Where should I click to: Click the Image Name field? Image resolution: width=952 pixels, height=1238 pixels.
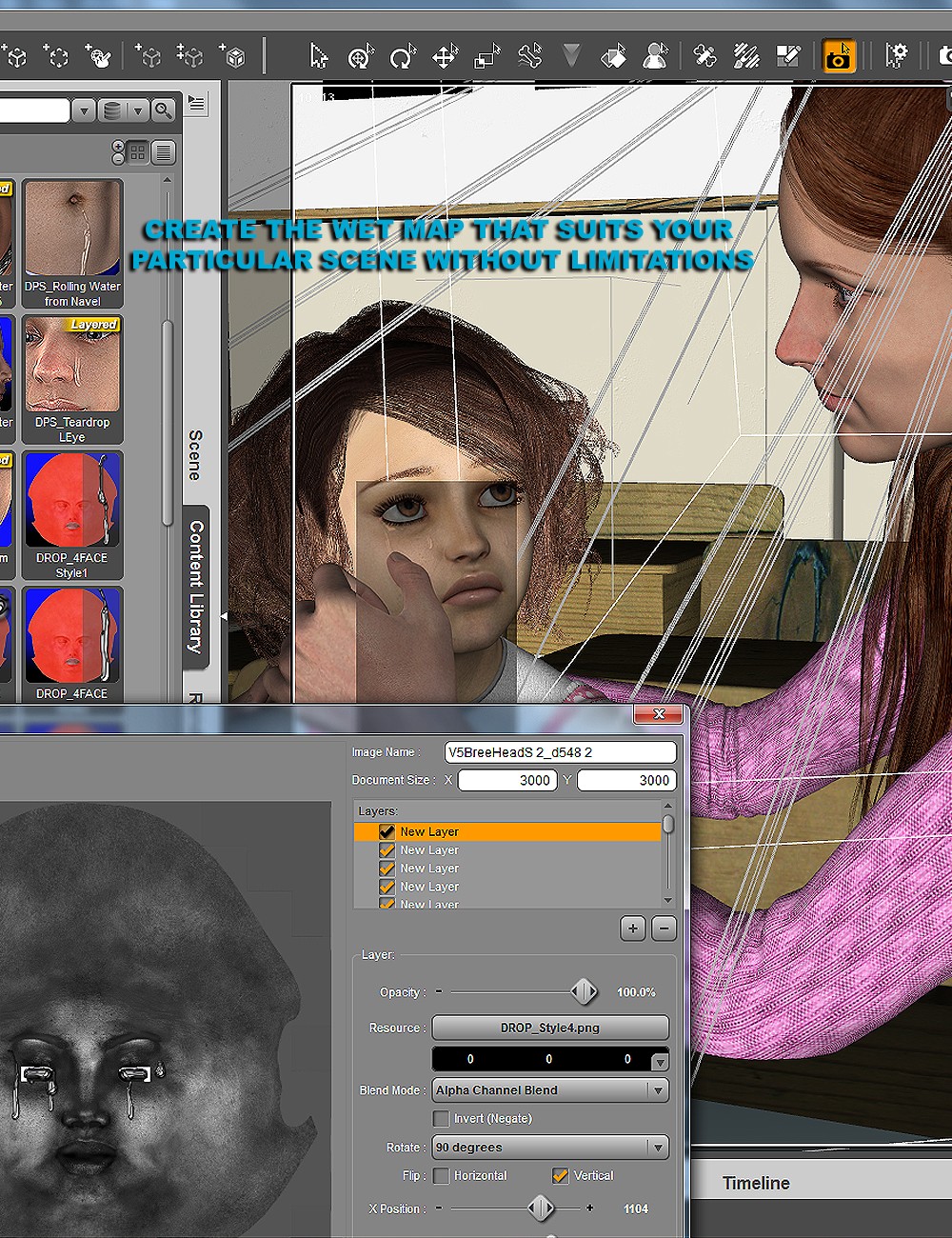coord(561,752)
